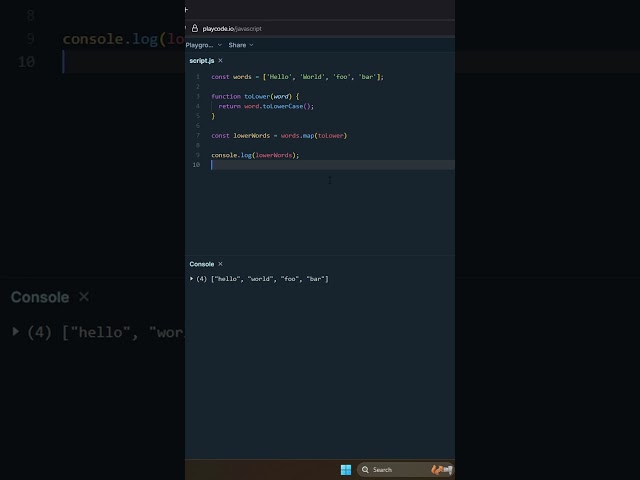The image size is (640, 480).
Task: Expand the logged array in Console
Action: [191, 279]
